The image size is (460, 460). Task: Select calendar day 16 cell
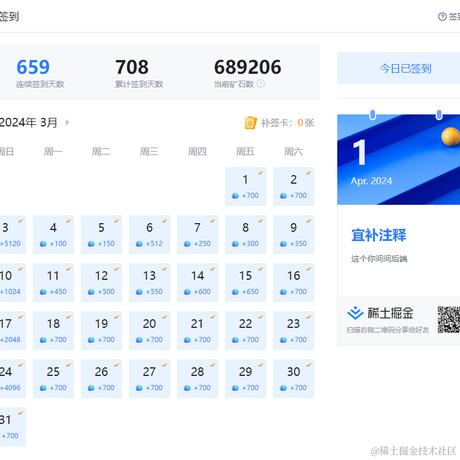pyautogui.click(x=293, y=282)
